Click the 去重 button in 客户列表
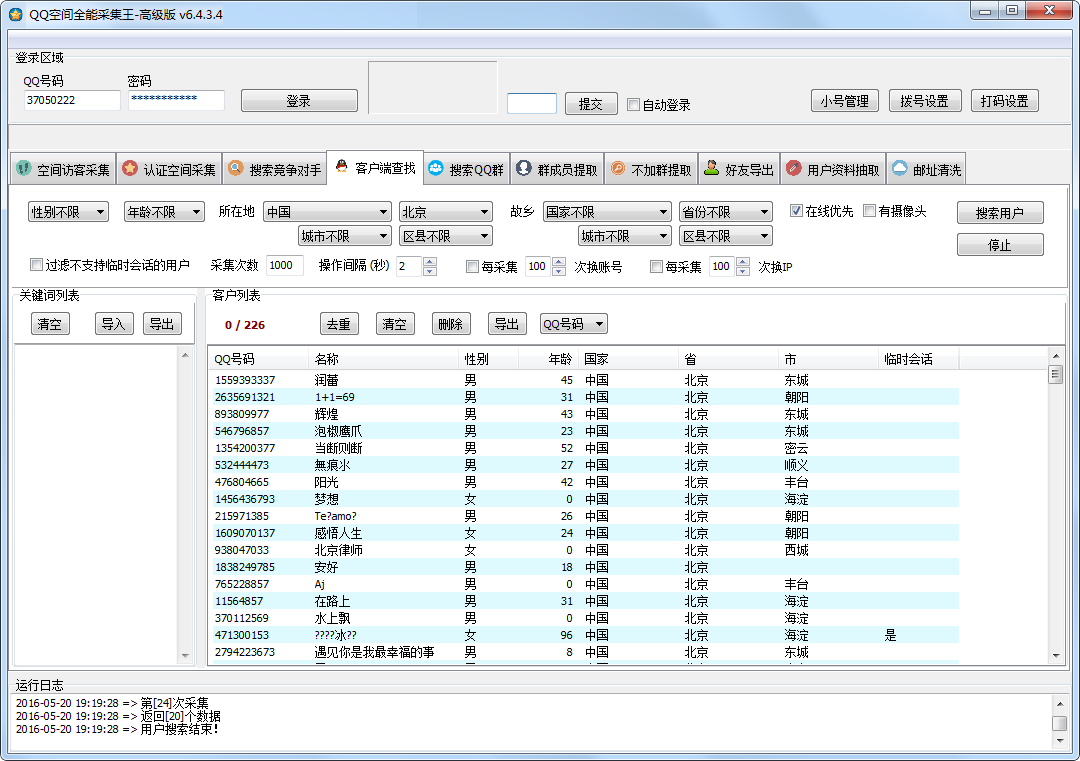Image resolution: width=1080 pixels, height=761 pixels. coord(340,324)
